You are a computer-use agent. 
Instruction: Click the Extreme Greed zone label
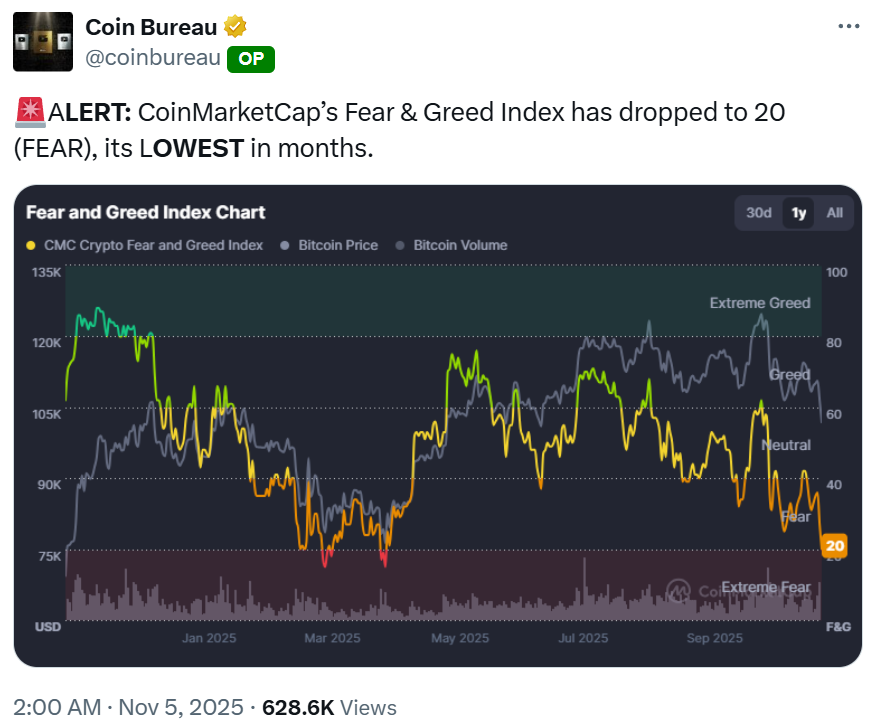tap(760, 303)
